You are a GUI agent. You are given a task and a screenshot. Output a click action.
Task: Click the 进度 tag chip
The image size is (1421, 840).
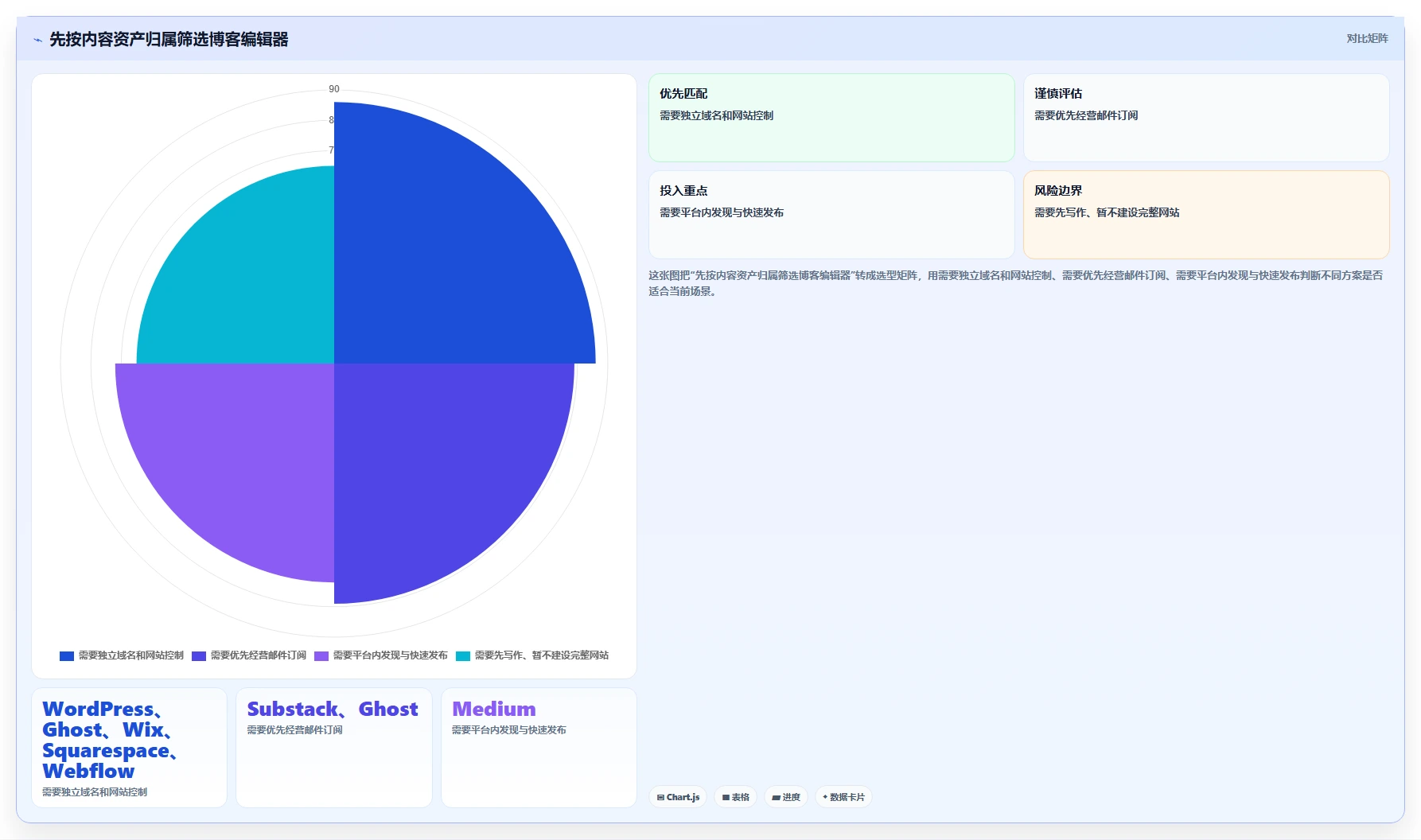tap(786, 797)
